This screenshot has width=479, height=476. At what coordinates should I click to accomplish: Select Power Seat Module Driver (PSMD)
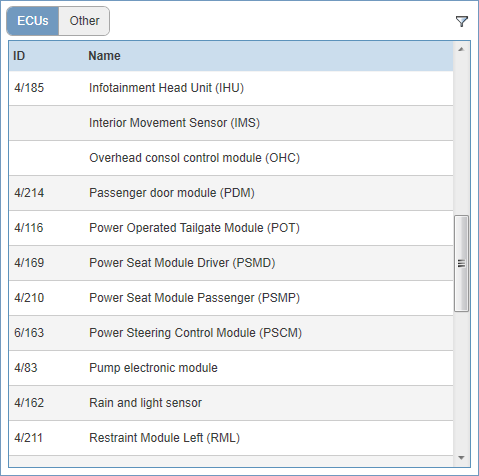[231, 263]
